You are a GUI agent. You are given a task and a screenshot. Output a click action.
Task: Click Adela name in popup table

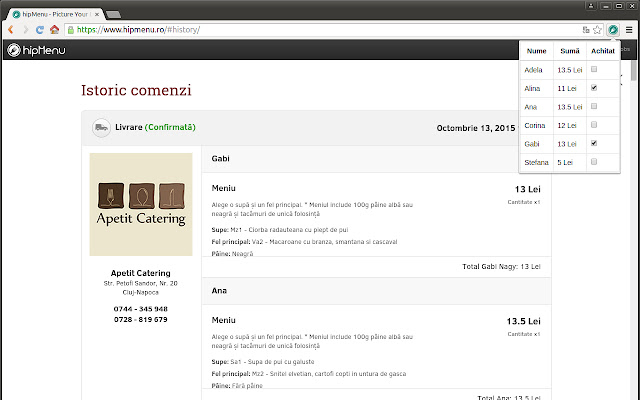[x=533, y=70]
